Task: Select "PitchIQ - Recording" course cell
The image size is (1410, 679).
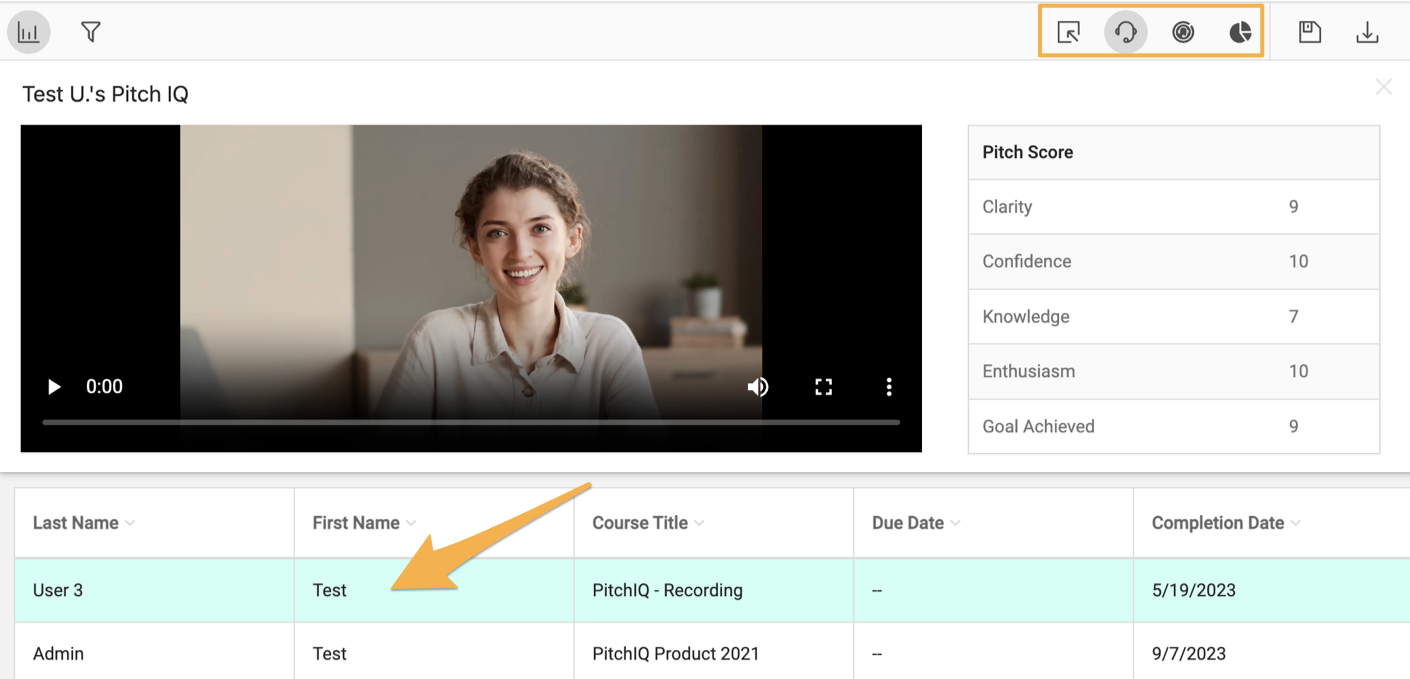Action: [714, 590]
